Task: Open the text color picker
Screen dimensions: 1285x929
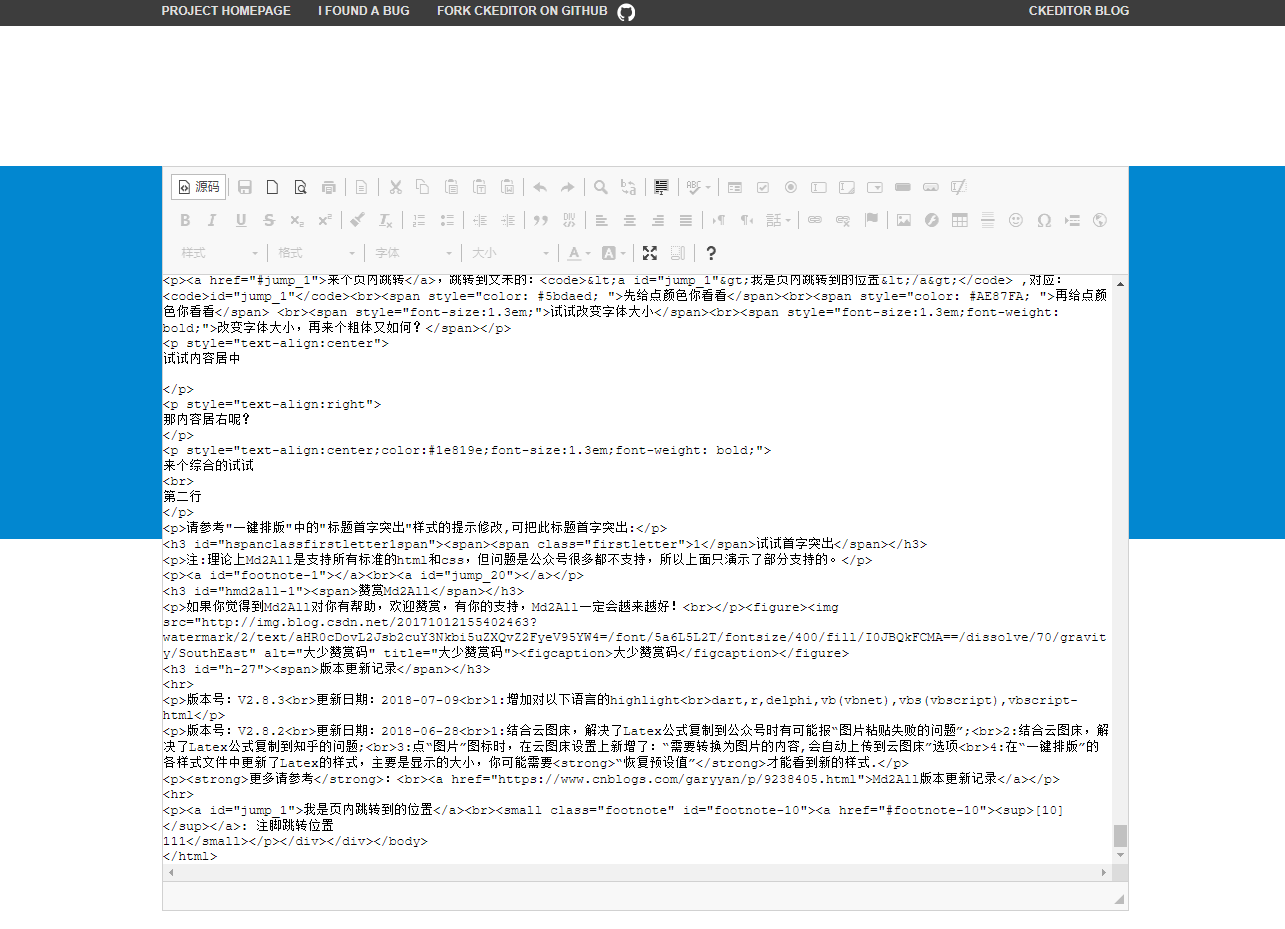Action: (x=579, y=253)
